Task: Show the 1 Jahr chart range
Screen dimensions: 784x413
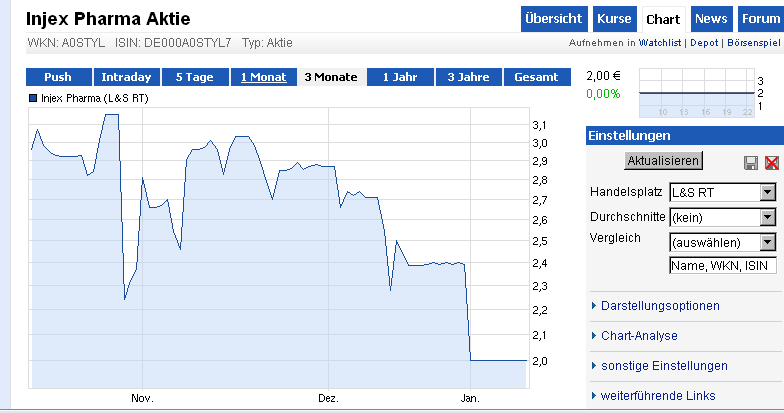Action: tap(400, 77)
